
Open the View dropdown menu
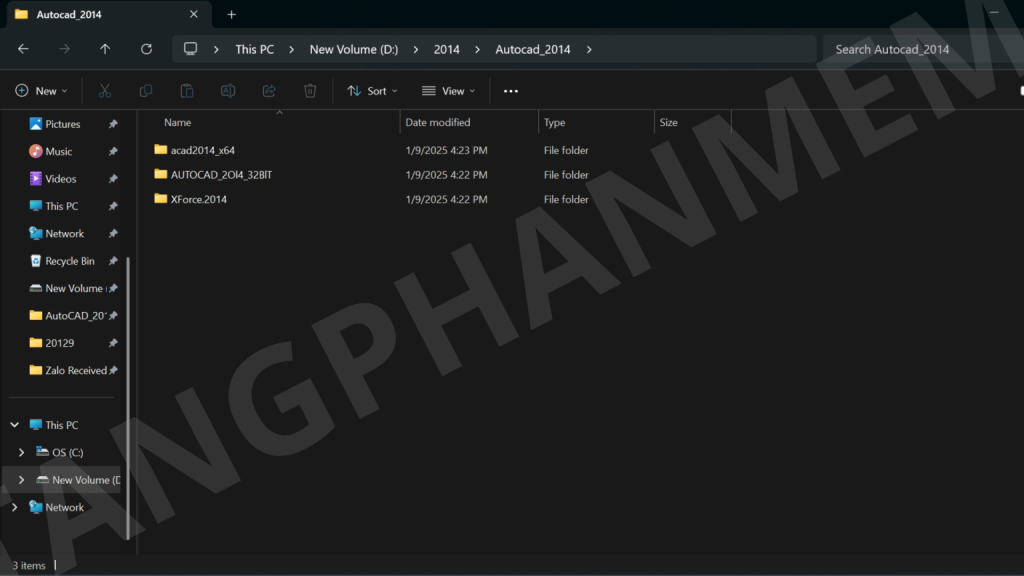point(448,91)
